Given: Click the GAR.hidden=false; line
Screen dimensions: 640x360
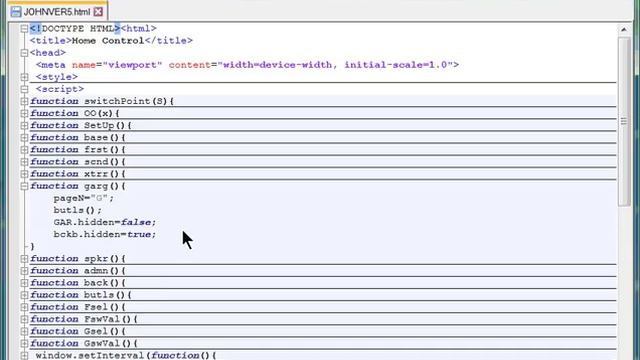Looking at the screenshot, I should (x=105, y=222).
